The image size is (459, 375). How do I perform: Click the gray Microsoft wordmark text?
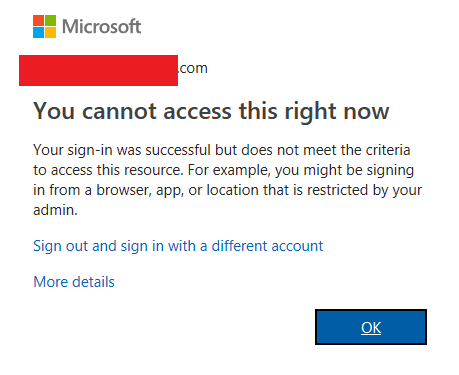(x=102, y=26)
